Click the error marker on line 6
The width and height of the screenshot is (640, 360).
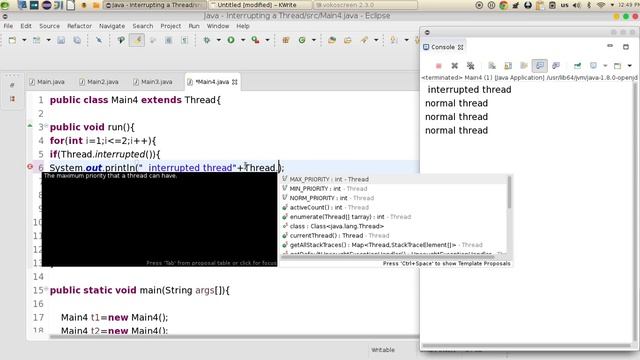coord(30,167)
